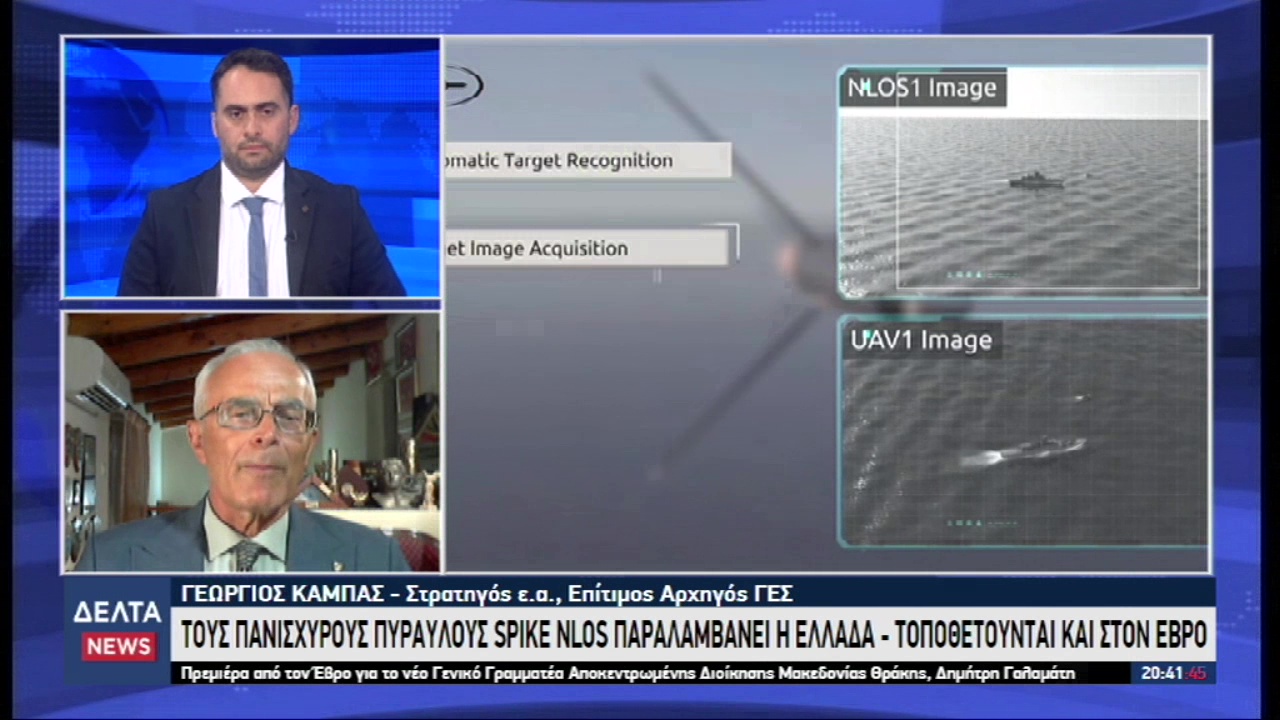This screenshot has height=720, width=1280.
Task: Open the NLOS1 Image panel
Action: click(1022, 182)
